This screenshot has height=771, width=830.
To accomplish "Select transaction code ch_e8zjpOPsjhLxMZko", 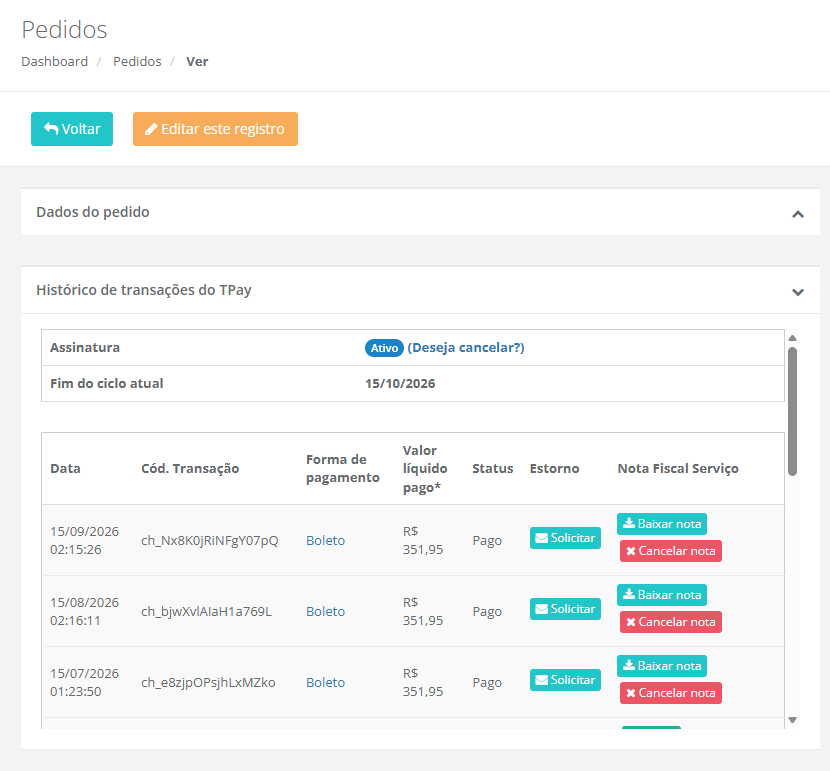I will [x=208, y=682].
